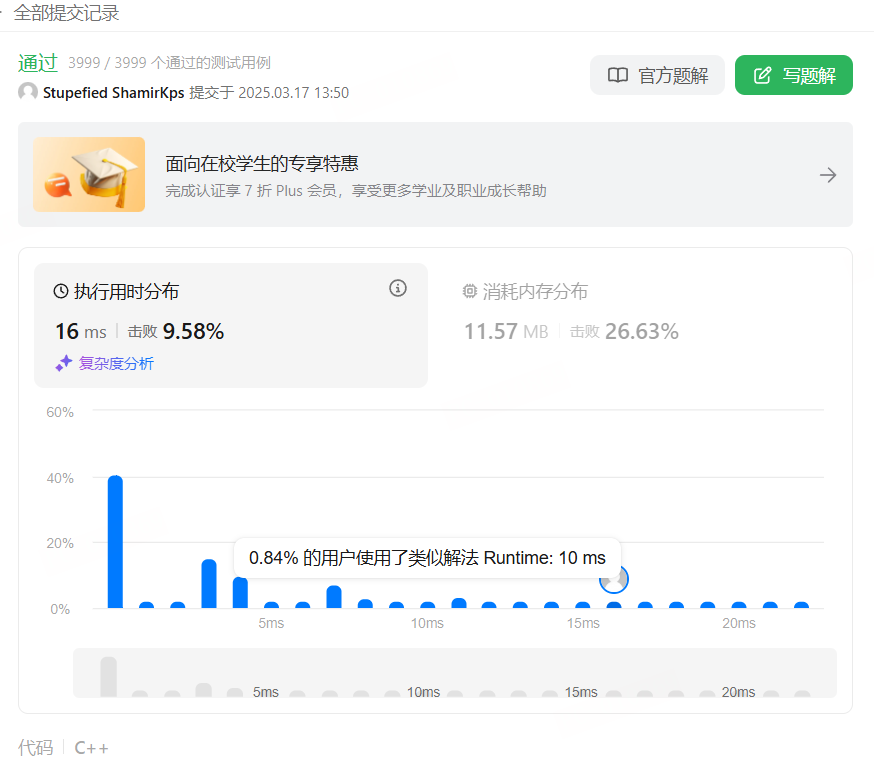874x764 pixels.
Task: Open the graduation cap promo thumbnail
Action: click(x=89, y=174)
